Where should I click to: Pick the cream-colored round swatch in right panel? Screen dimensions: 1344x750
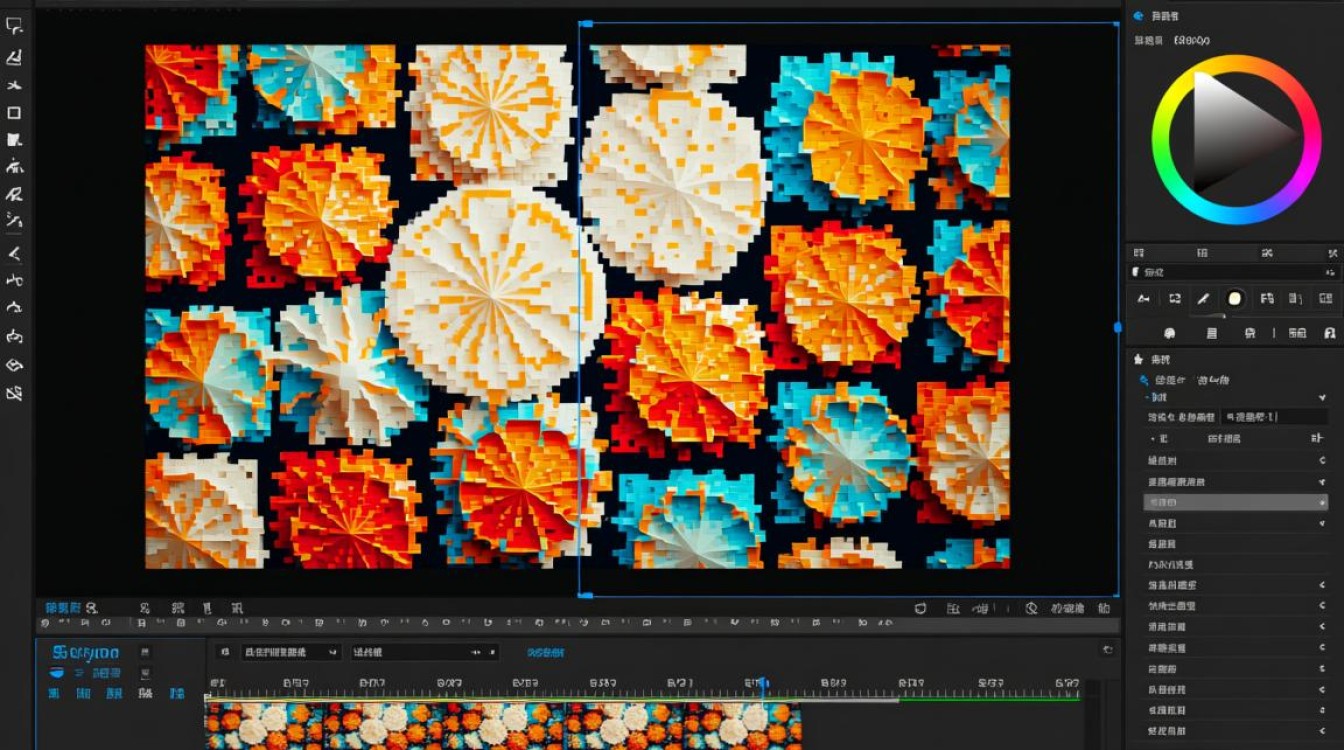point(1234,298)
